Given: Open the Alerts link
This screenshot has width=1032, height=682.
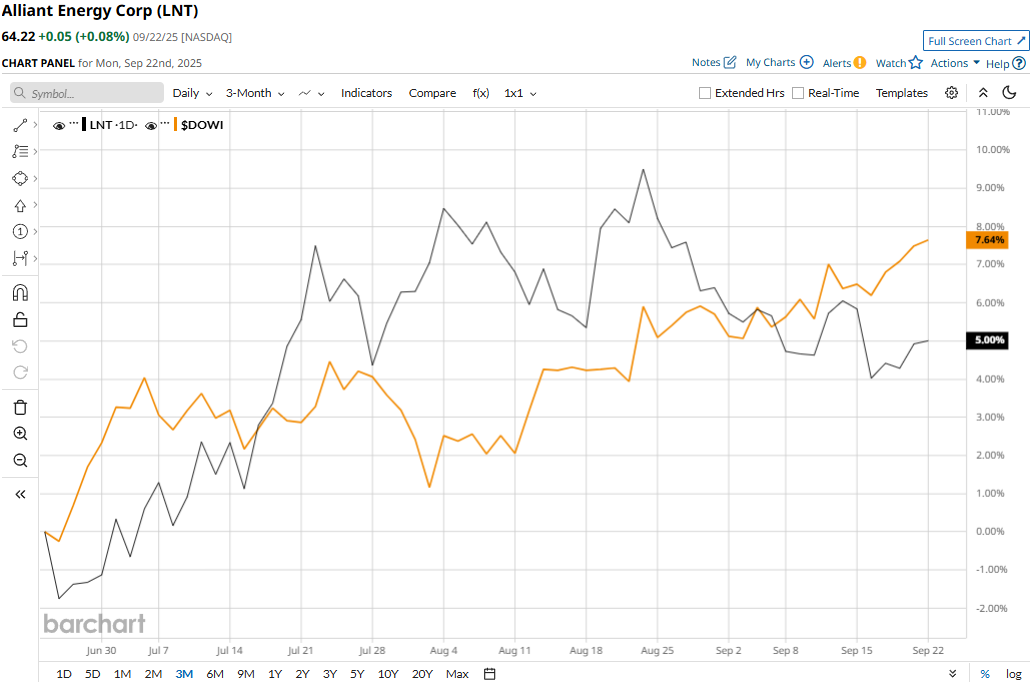Looking at the screenshot, I should tap(837, 63).
